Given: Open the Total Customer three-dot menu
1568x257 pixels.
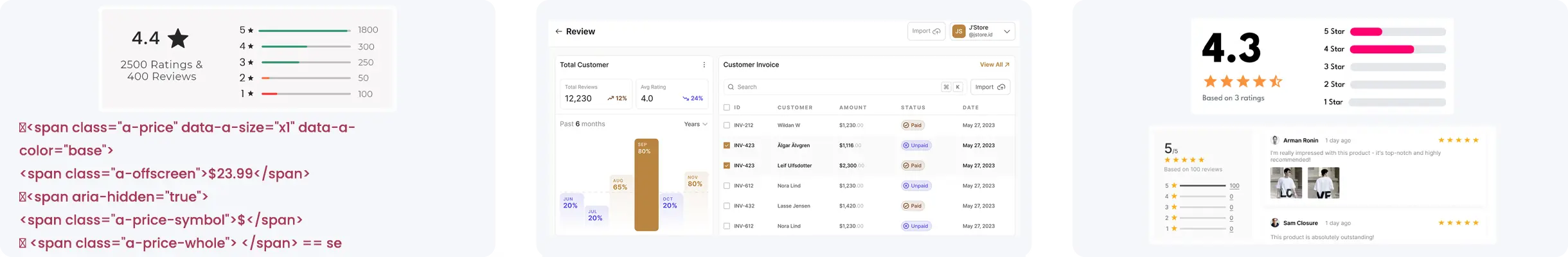Looking at the screenshot, I should 704,65.
